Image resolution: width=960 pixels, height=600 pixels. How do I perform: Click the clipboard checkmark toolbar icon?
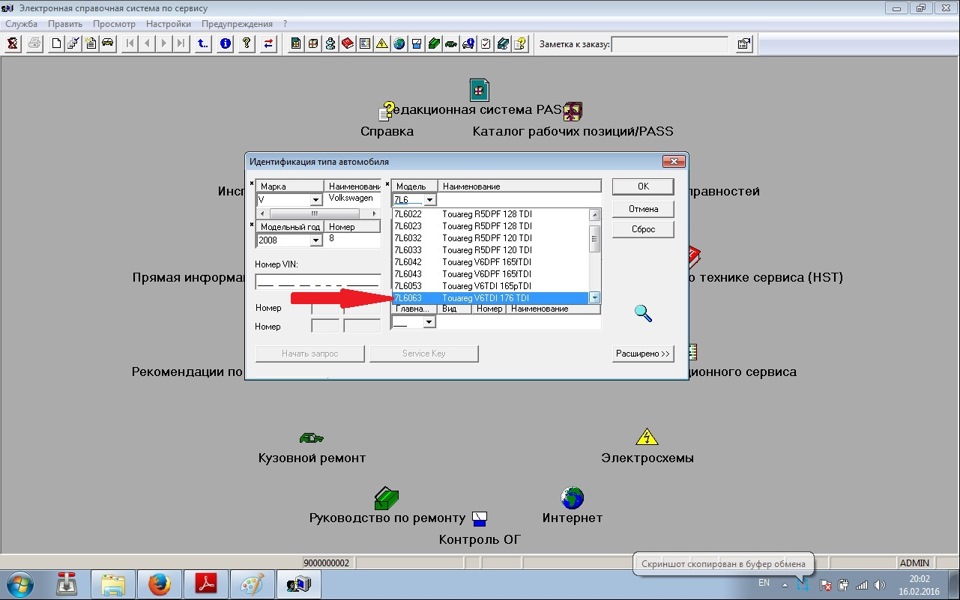pos(486,43)
